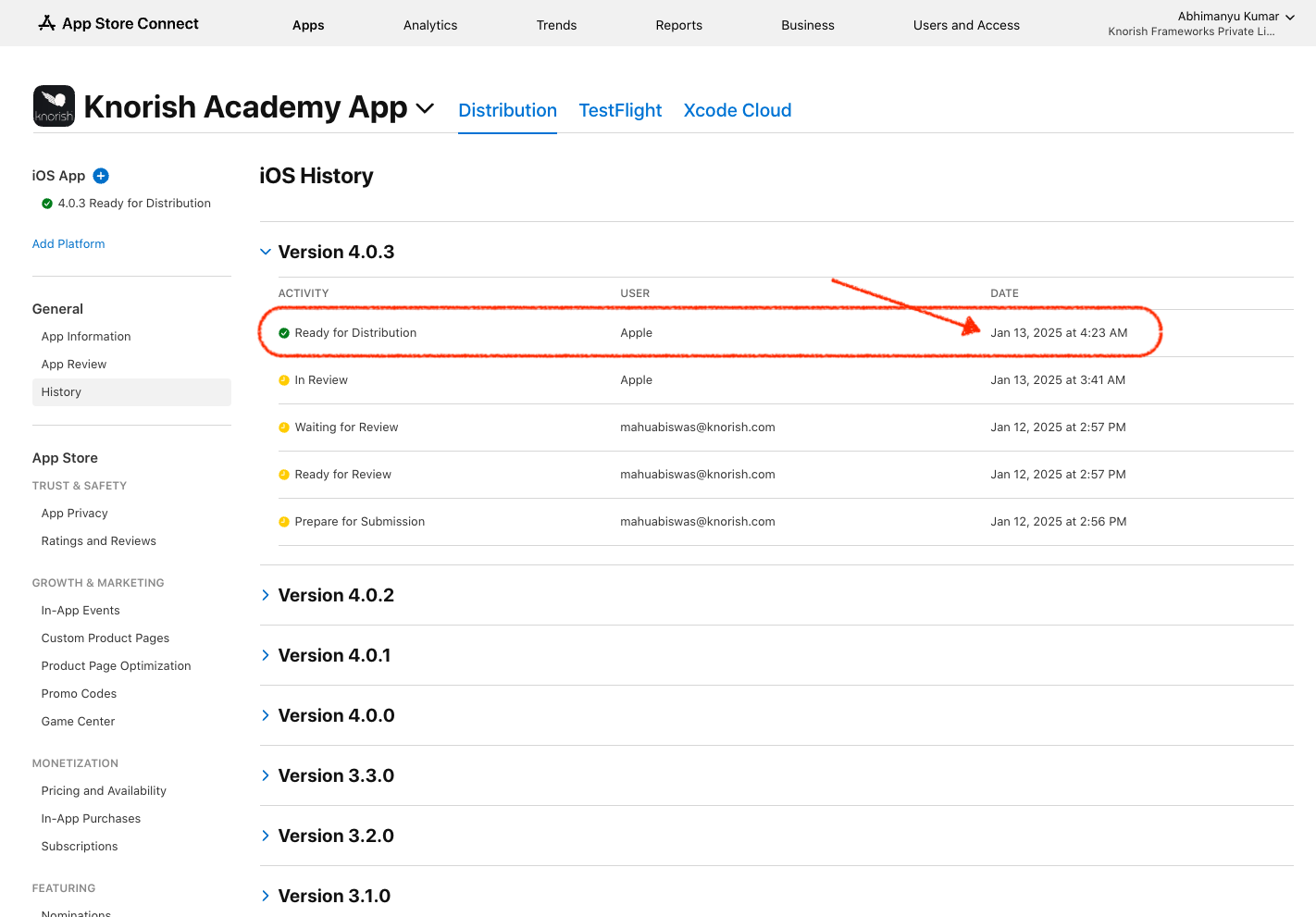Click green checkmark beside 4.0.3 Ready for Distribution
This screenshot has height=917, width=1316.
pyautogui.click(x=47, y=204)
